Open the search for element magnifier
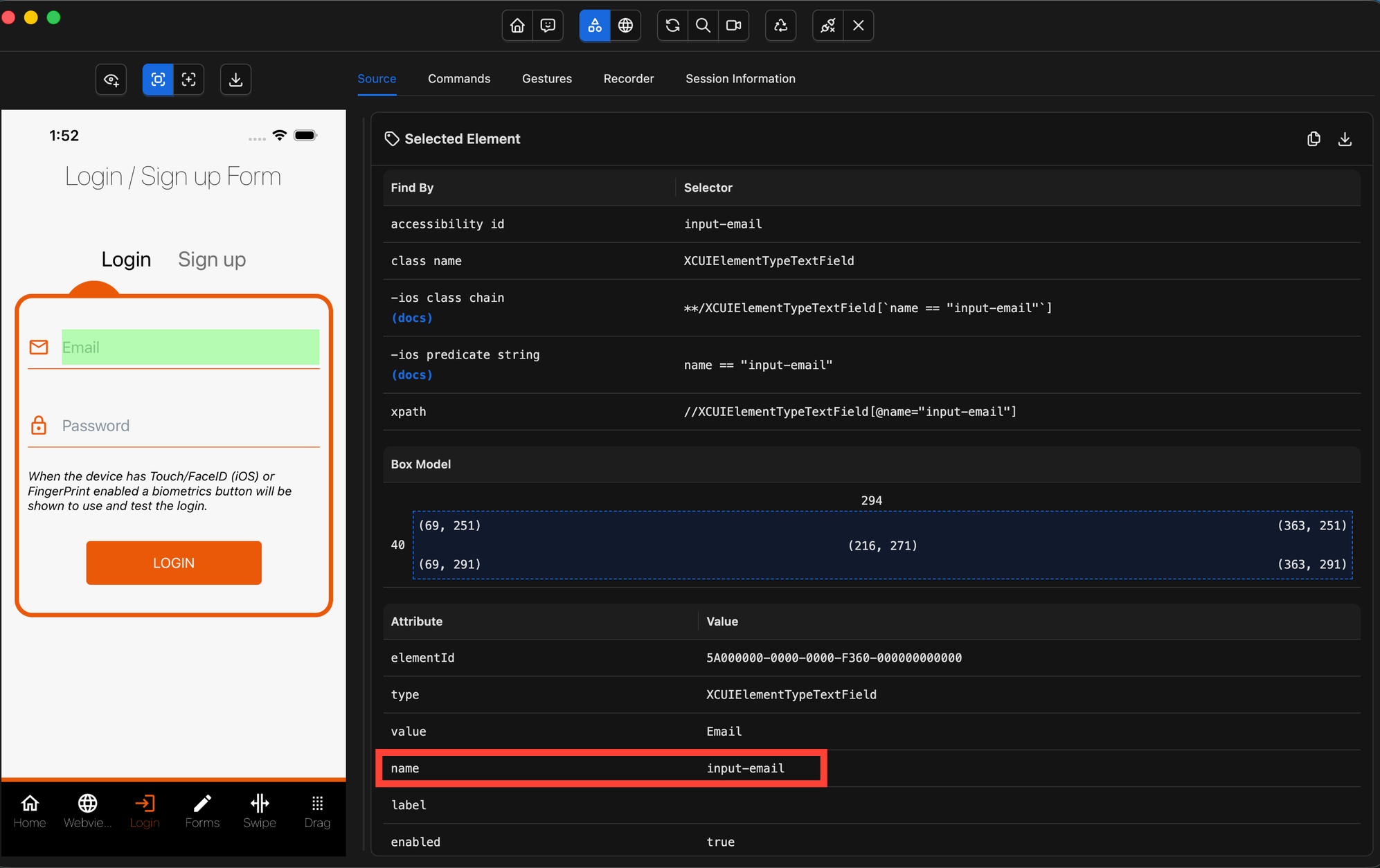This screenshot has height=868, width=1380. click(703, 26)
